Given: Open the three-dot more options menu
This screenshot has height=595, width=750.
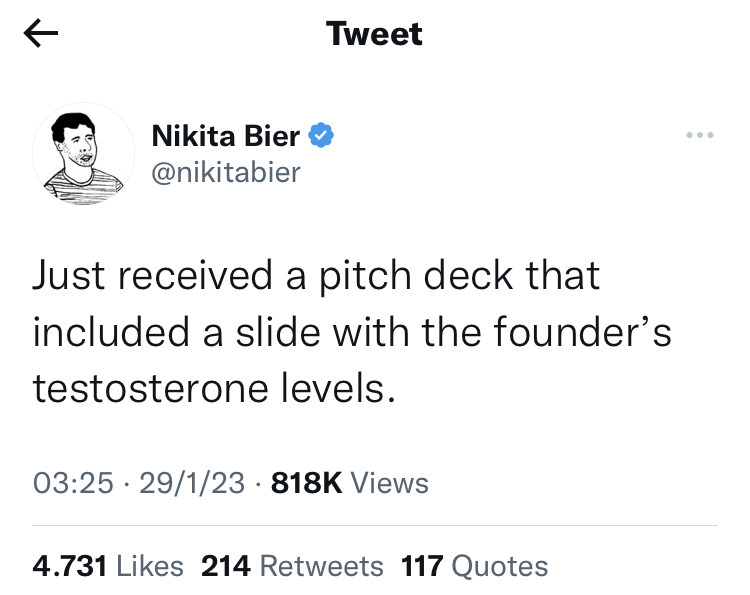Looking at the screenshot, I should [700, 135].
